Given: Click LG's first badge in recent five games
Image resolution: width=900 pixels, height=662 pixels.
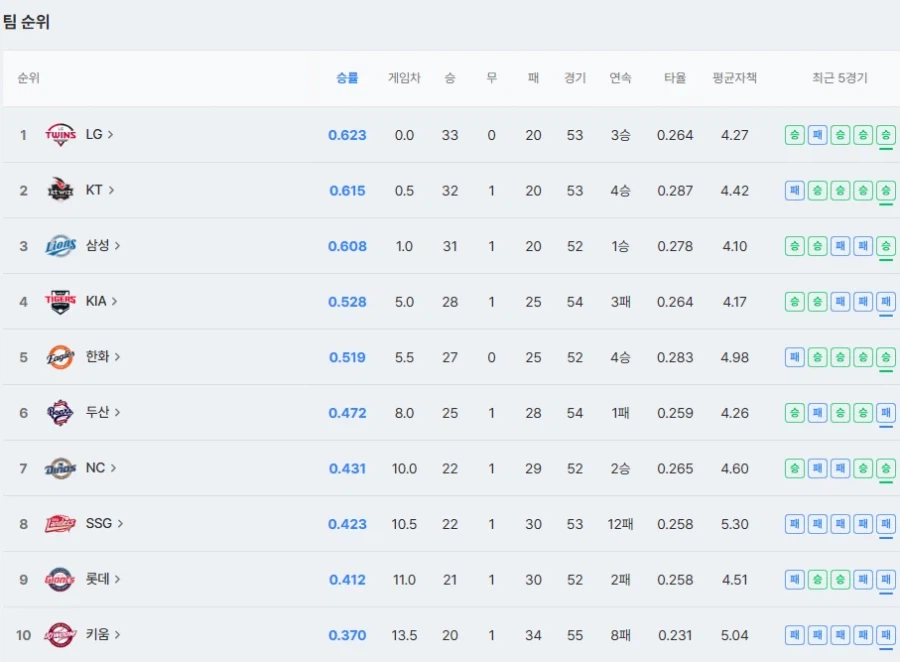Looking at the screenshot, I should point(794,135).
